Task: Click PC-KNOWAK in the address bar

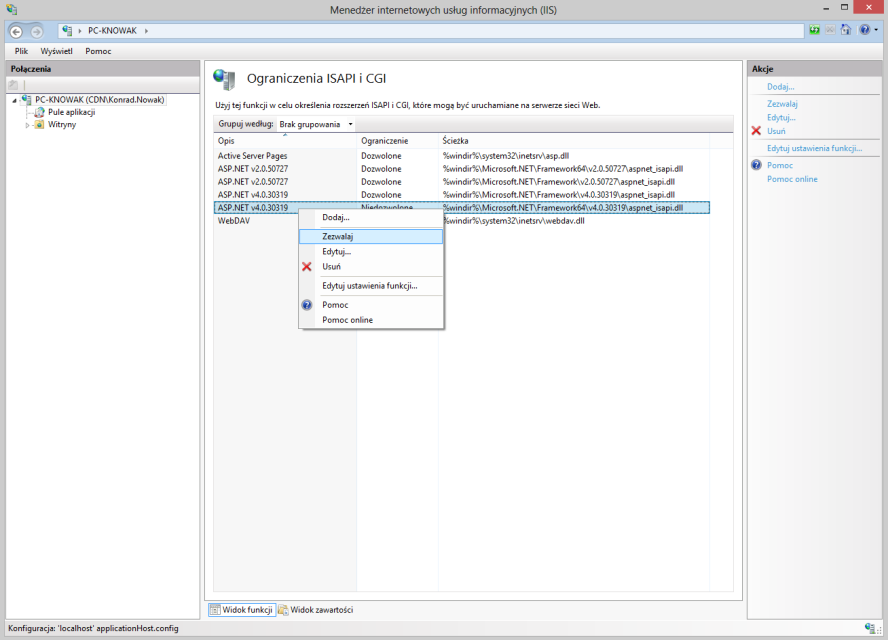Action: pos(112,31)
